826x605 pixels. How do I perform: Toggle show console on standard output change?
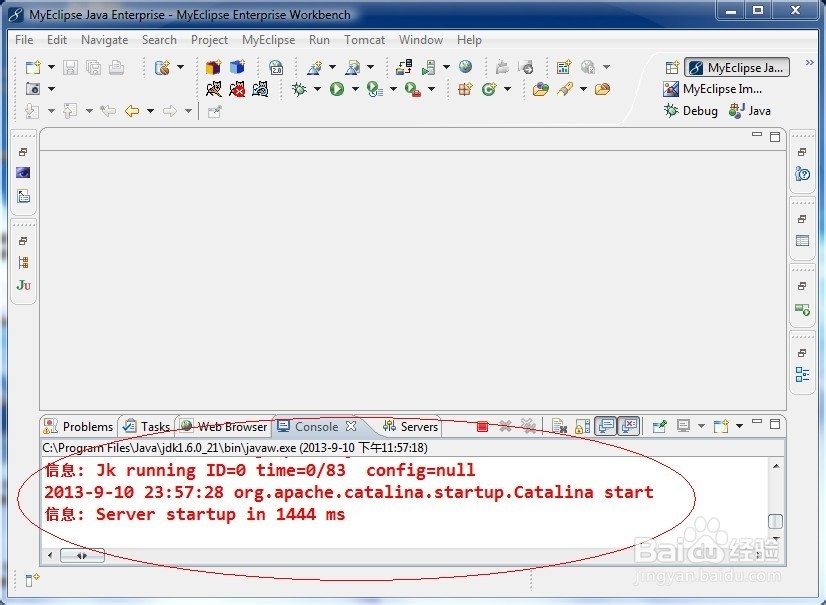pyautogui.click(x=606, y=426)
